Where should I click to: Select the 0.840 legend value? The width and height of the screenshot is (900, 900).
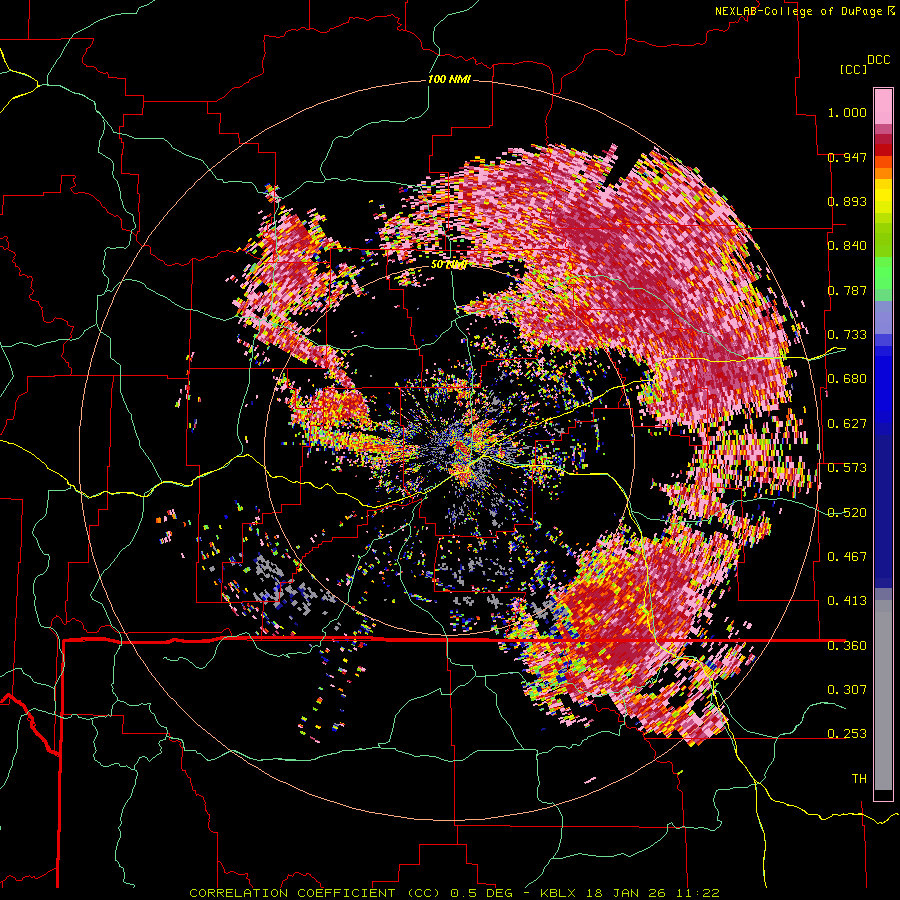pyautogui.click(x=847, y=246)
